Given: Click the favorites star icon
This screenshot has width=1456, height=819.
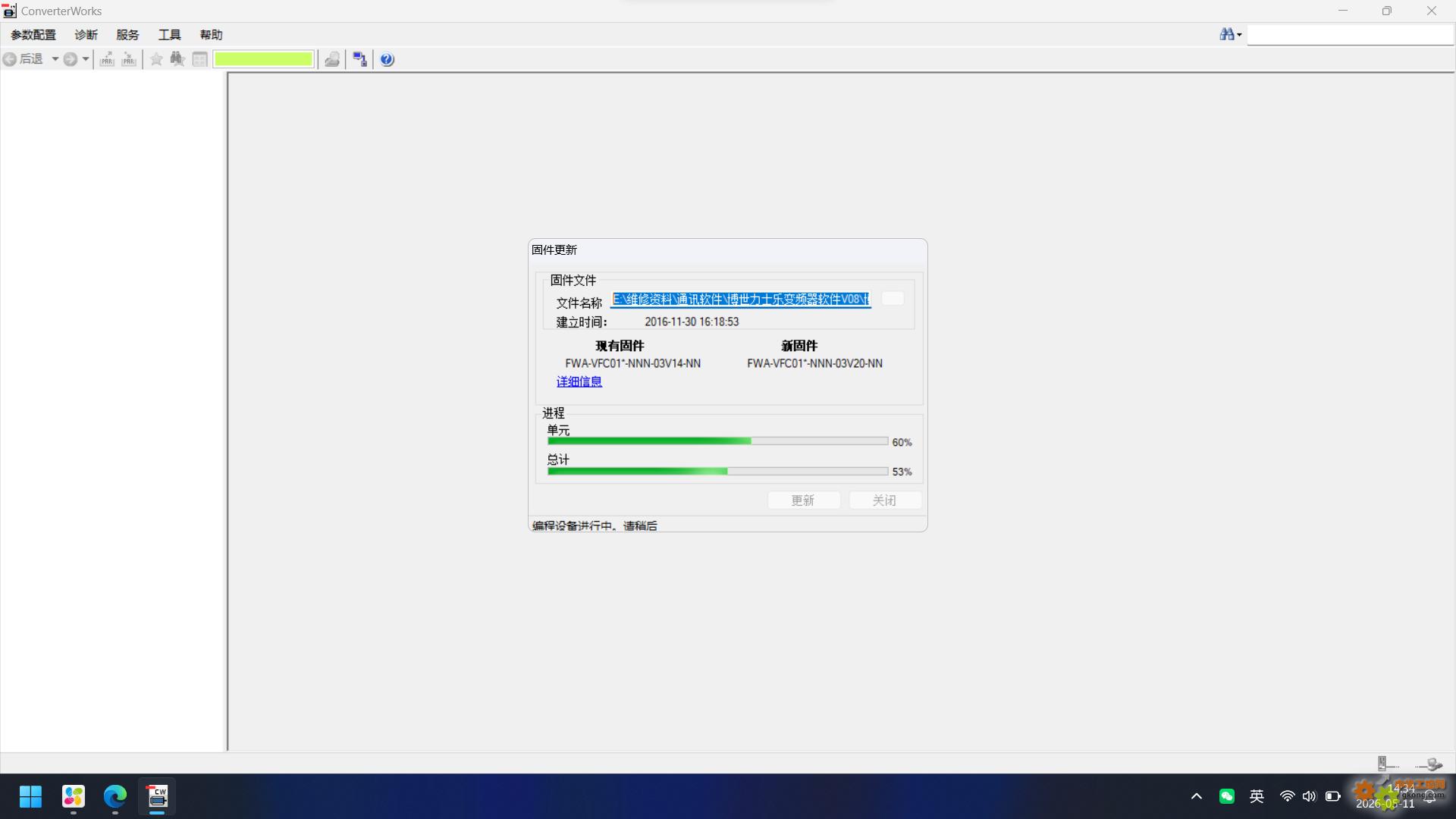Looking at the screenshot, I should tap(156, 59).
